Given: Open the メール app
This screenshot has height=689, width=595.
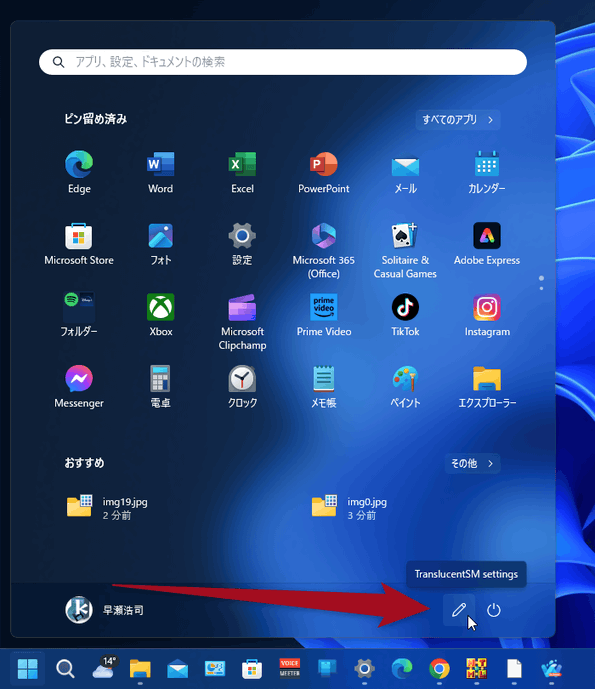Looking at the screenshot, I should [405, 172].
